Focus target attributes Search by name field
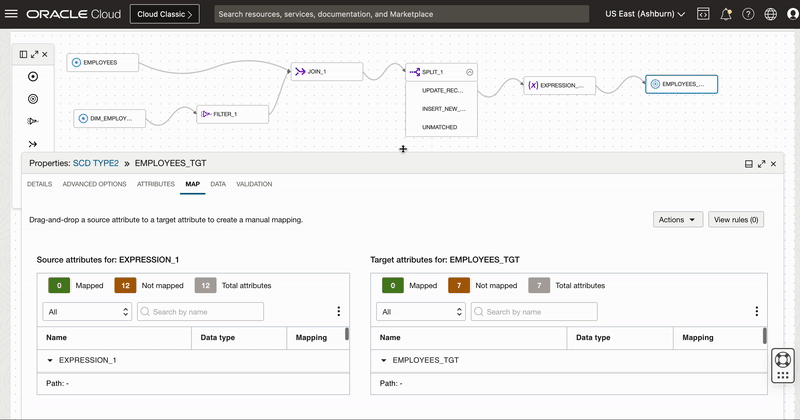This screenshot has width=800, height=420. pyautogui.click(x=534, y=312)
